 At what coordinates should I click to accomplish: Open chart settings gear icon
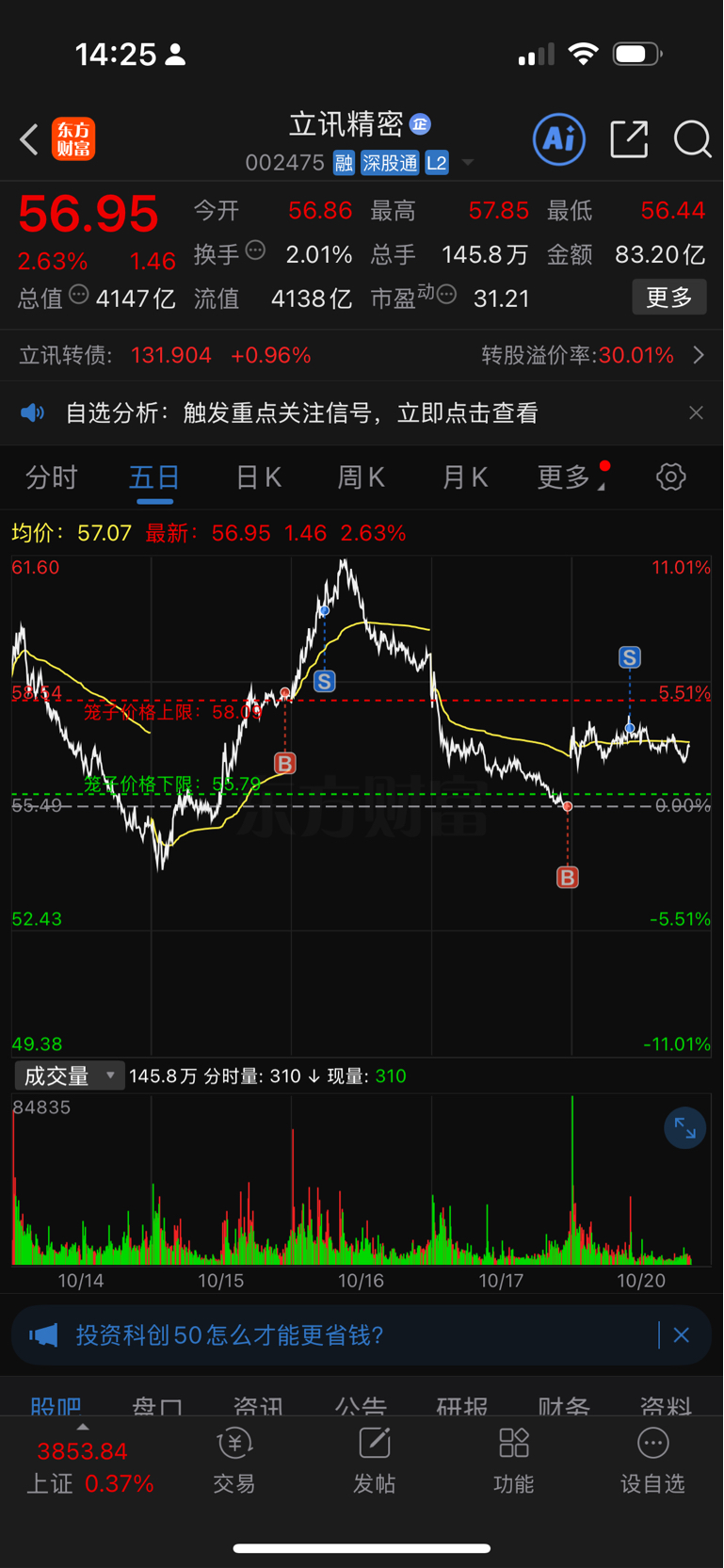pos(671,477)
